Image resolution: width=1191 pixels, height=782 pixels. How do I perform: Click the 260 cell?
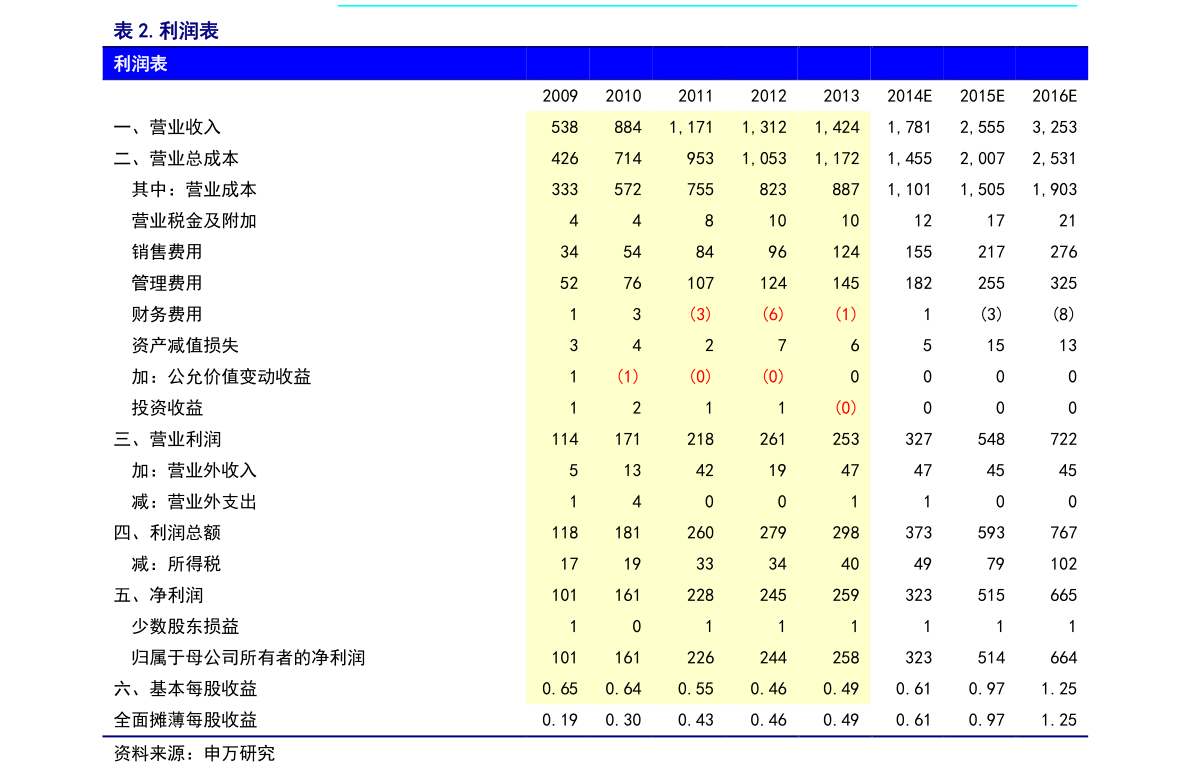coord(700,533)
